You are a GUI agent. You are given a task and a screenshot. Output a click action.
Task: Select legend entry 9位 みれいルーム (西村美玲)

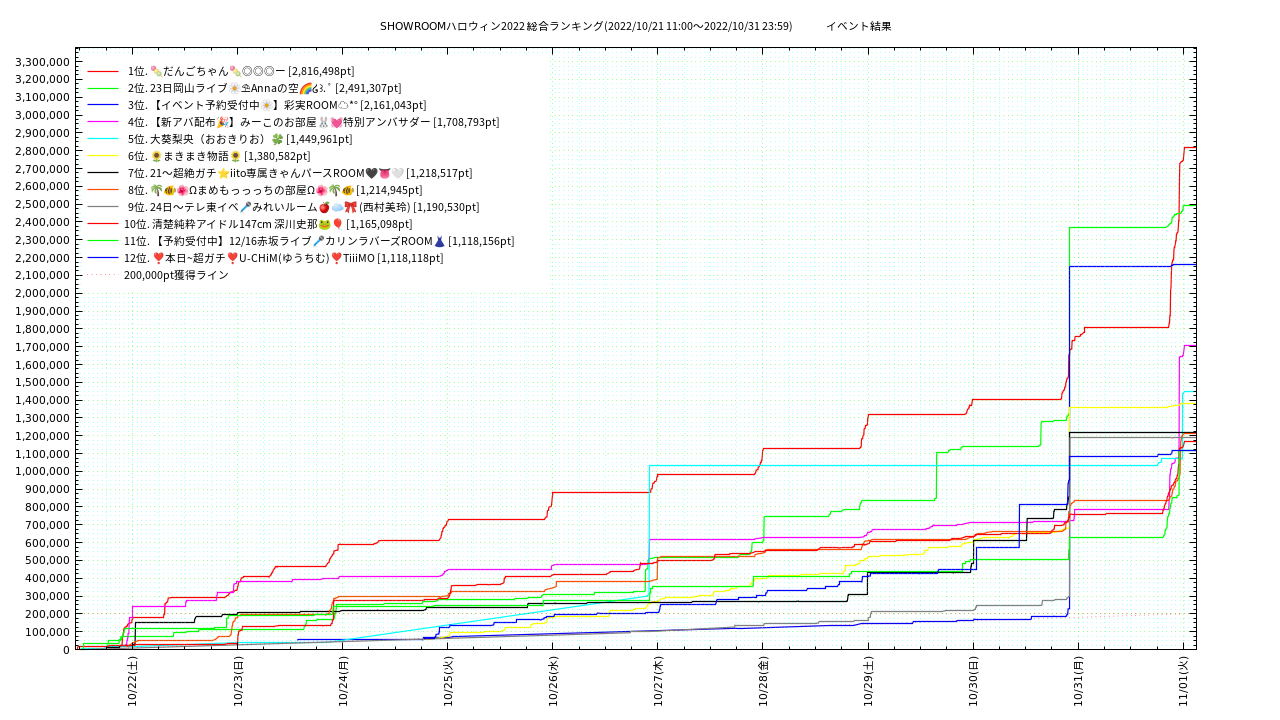(x=304, y=207)
